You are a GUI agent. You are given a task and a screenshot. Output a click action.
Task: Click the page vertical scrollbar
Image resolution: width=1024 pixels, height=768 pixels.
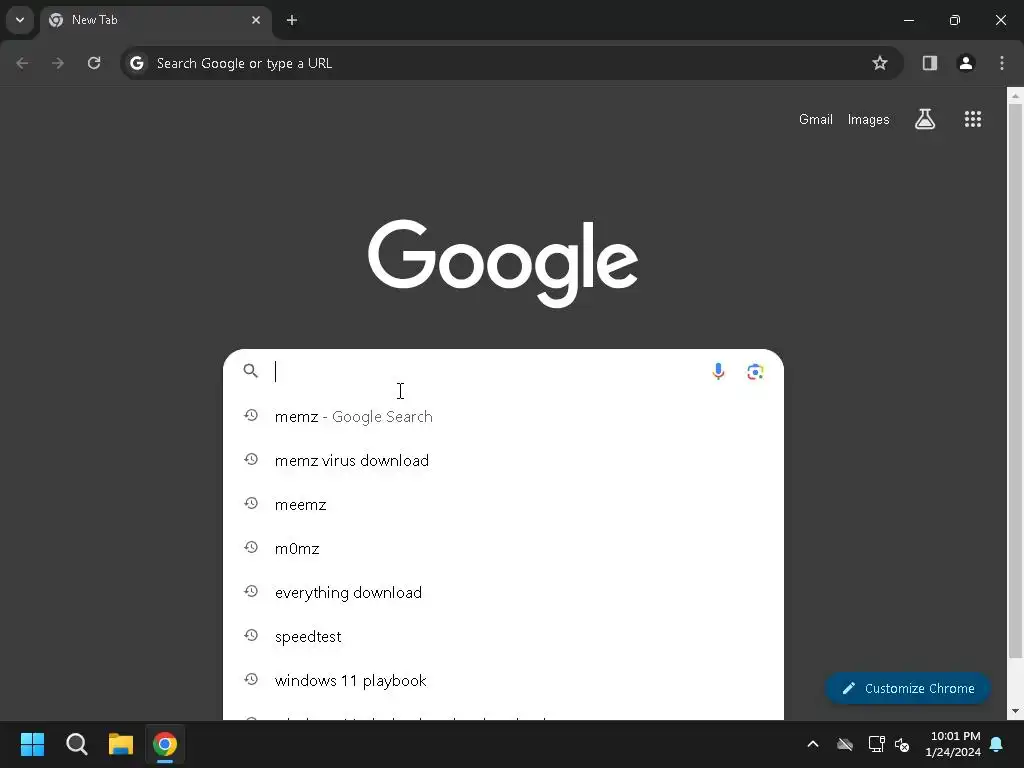click(1015, 382)
